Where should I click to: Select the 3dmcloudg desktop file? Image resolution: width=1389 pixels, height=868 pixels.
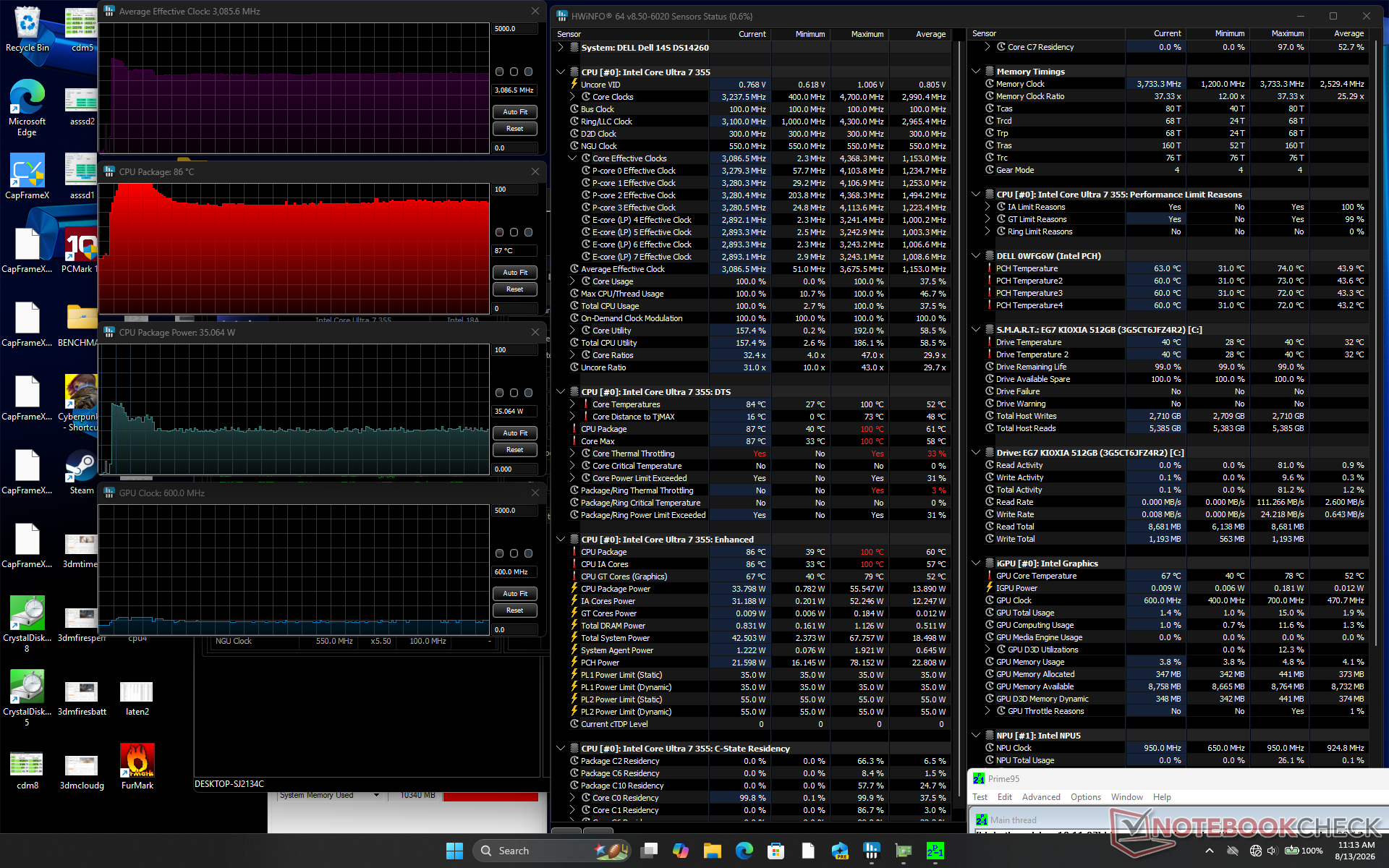click(81, 771)
